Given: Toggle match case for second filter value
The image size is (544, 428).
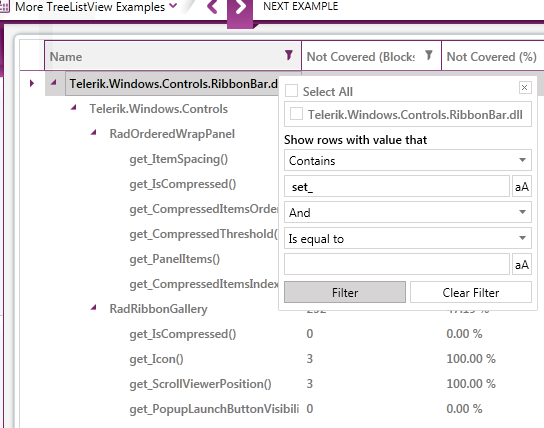Looking at the screenshot, I should [522, 265].
